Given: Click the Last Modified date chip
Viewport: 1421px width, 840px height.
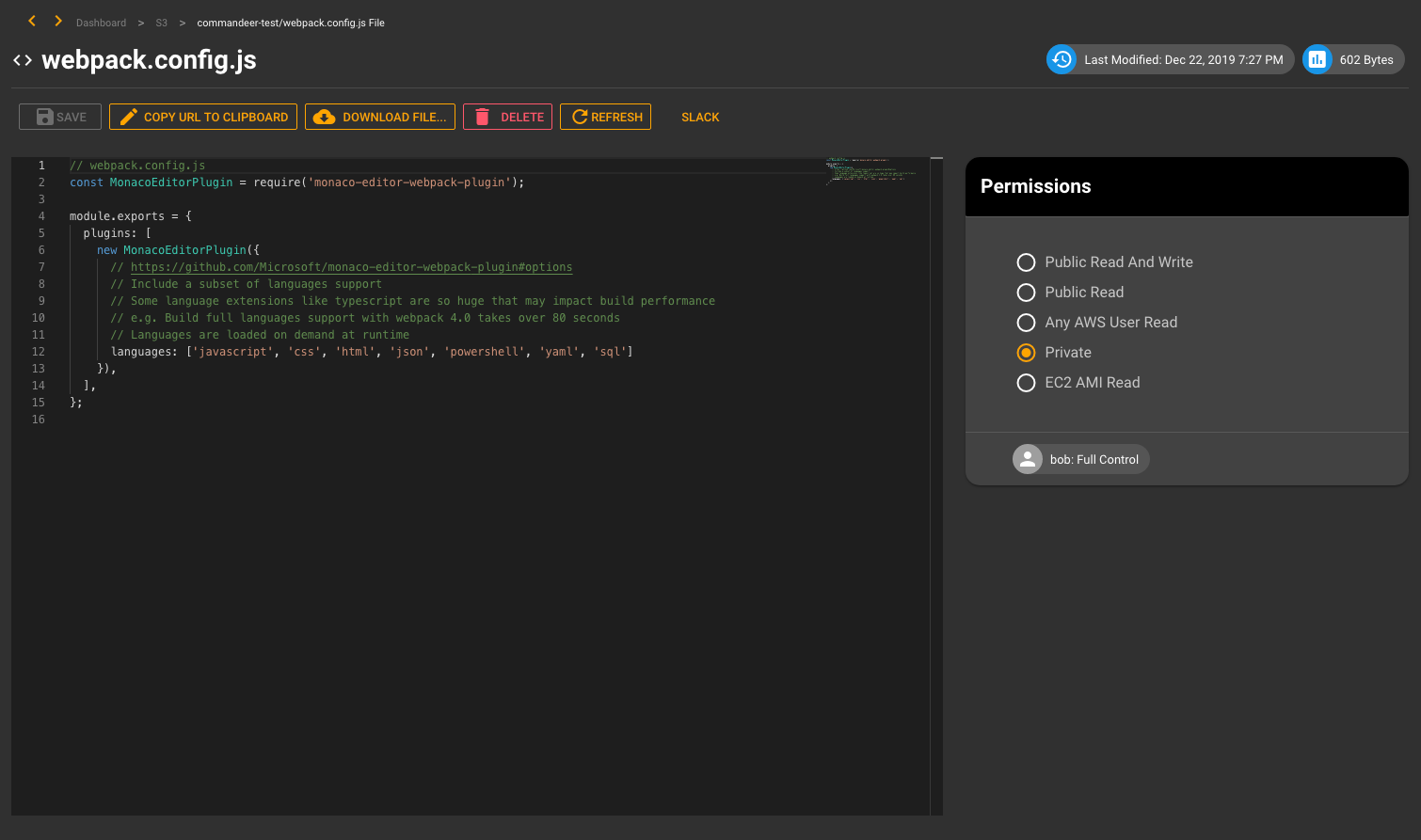Looking at the screenshot, I should pyautogui.click(x=1169, y=59).
